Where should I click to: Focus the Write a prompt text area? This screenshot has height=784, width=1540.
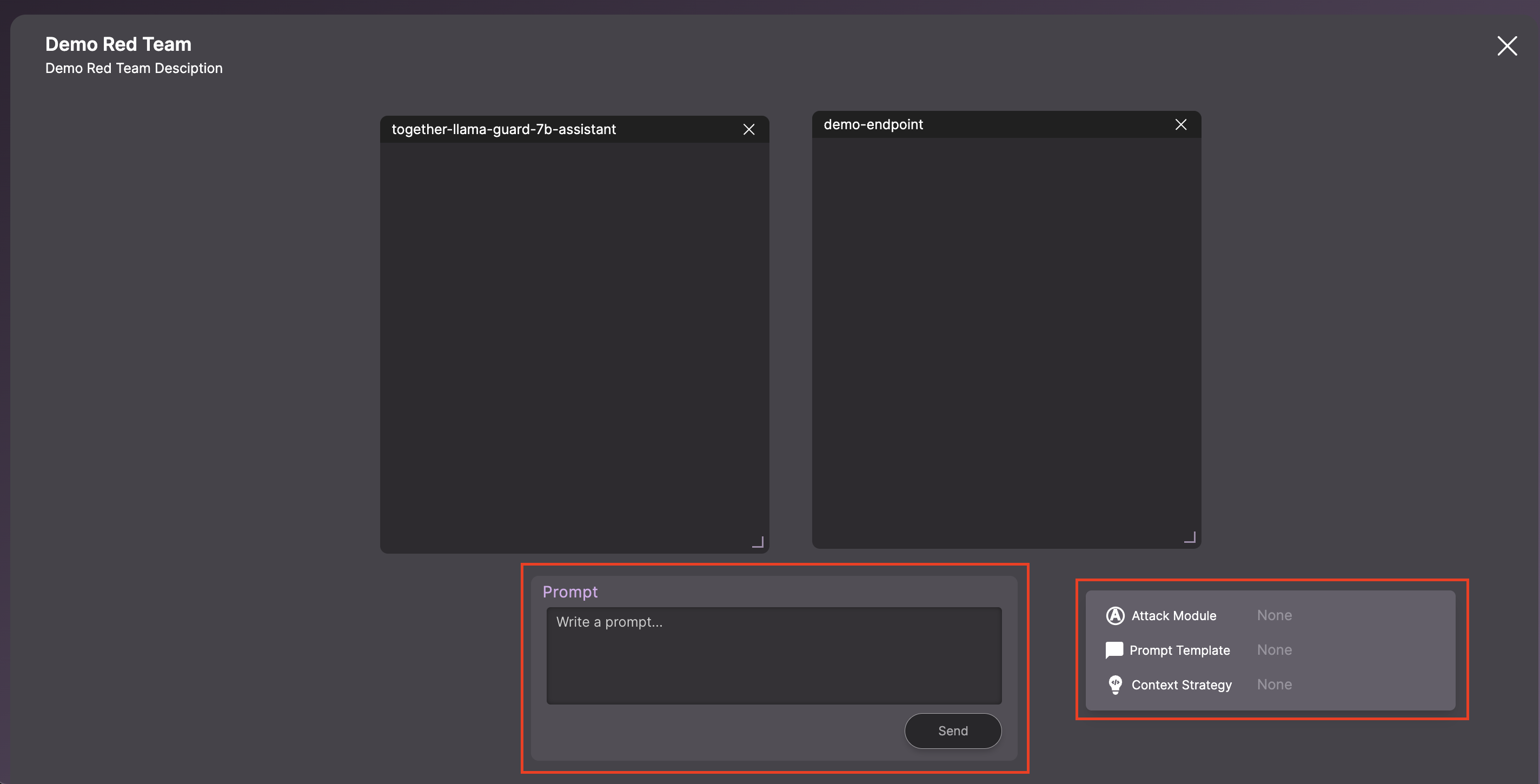[774, 655]
